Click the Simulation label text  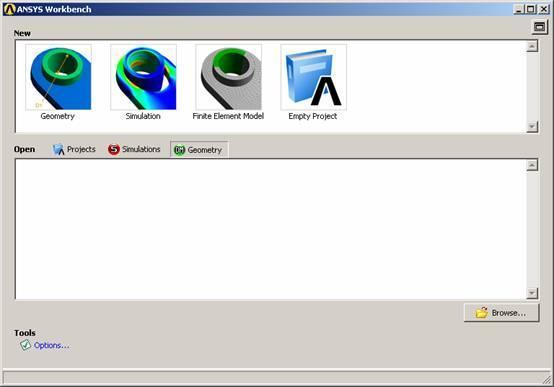click(143, 116)
